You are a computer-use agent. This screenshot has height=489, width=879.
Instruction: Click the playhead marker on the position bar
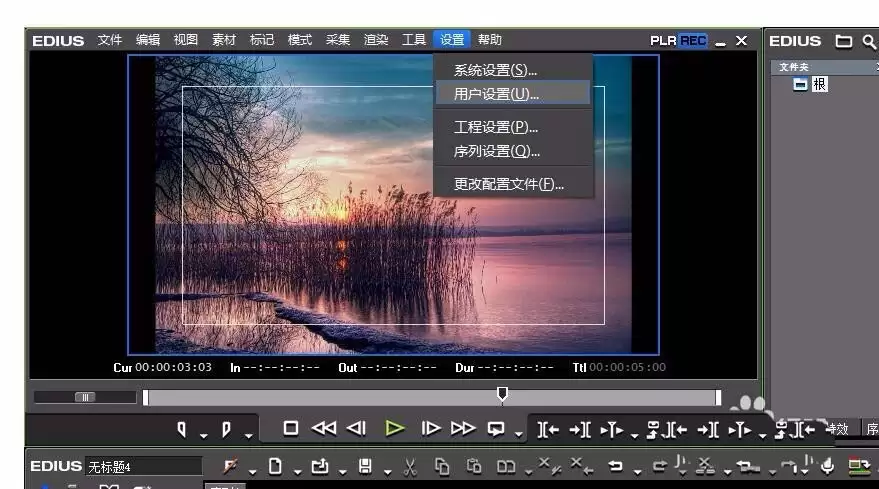(x=502, y=394)
